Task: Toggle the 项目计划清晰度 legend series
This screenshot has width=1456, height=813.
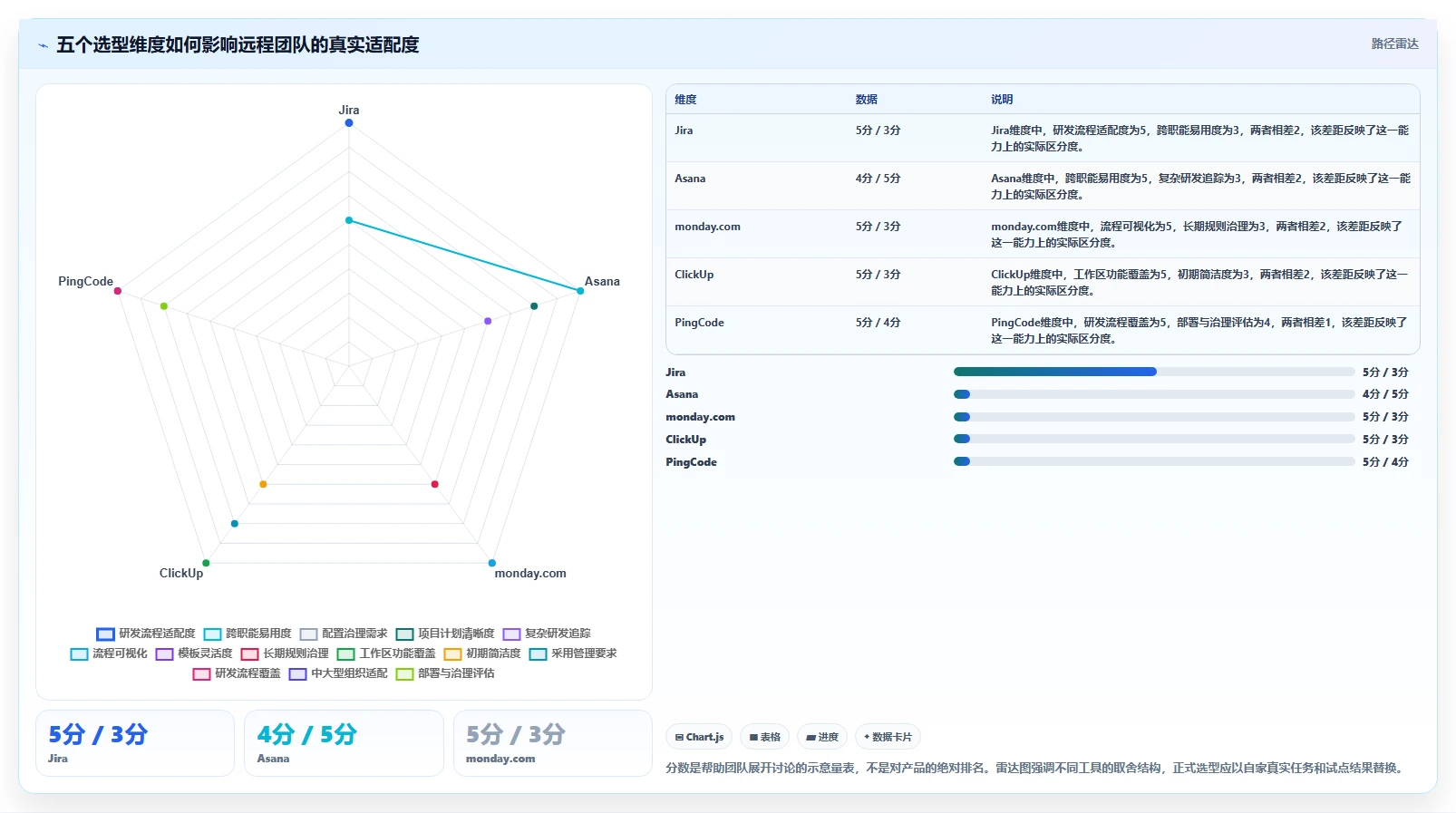Action: (x=445, y=634)
